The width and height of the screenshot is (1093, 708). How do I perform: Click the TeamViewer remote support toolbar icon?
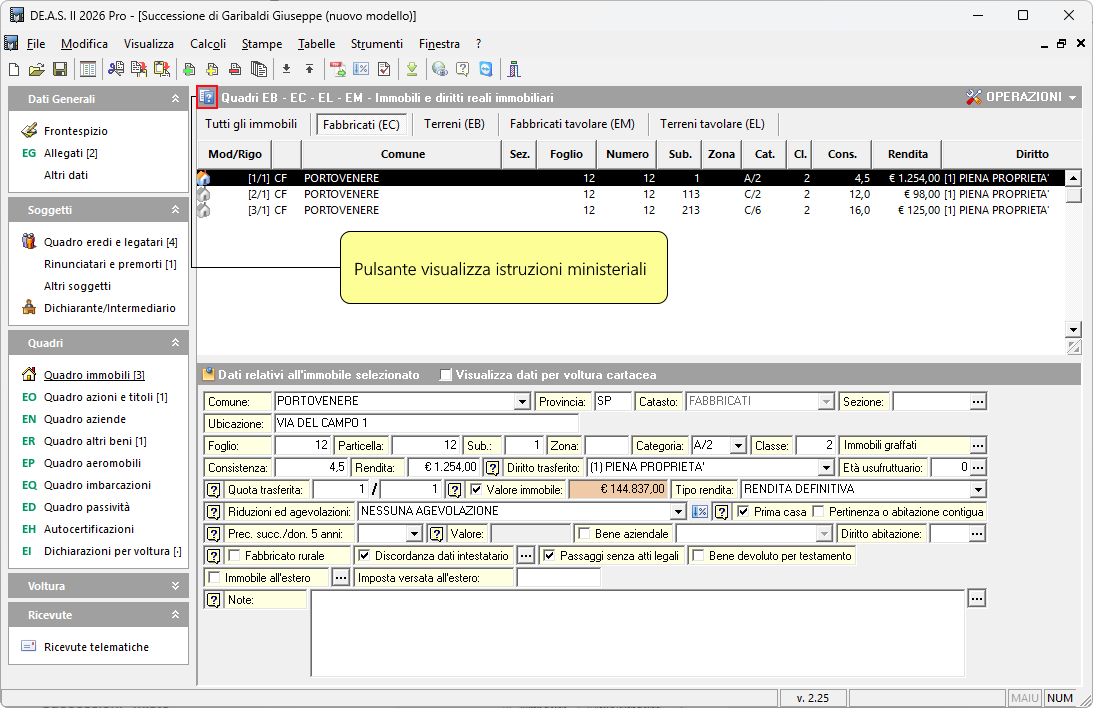pos(486,69)
